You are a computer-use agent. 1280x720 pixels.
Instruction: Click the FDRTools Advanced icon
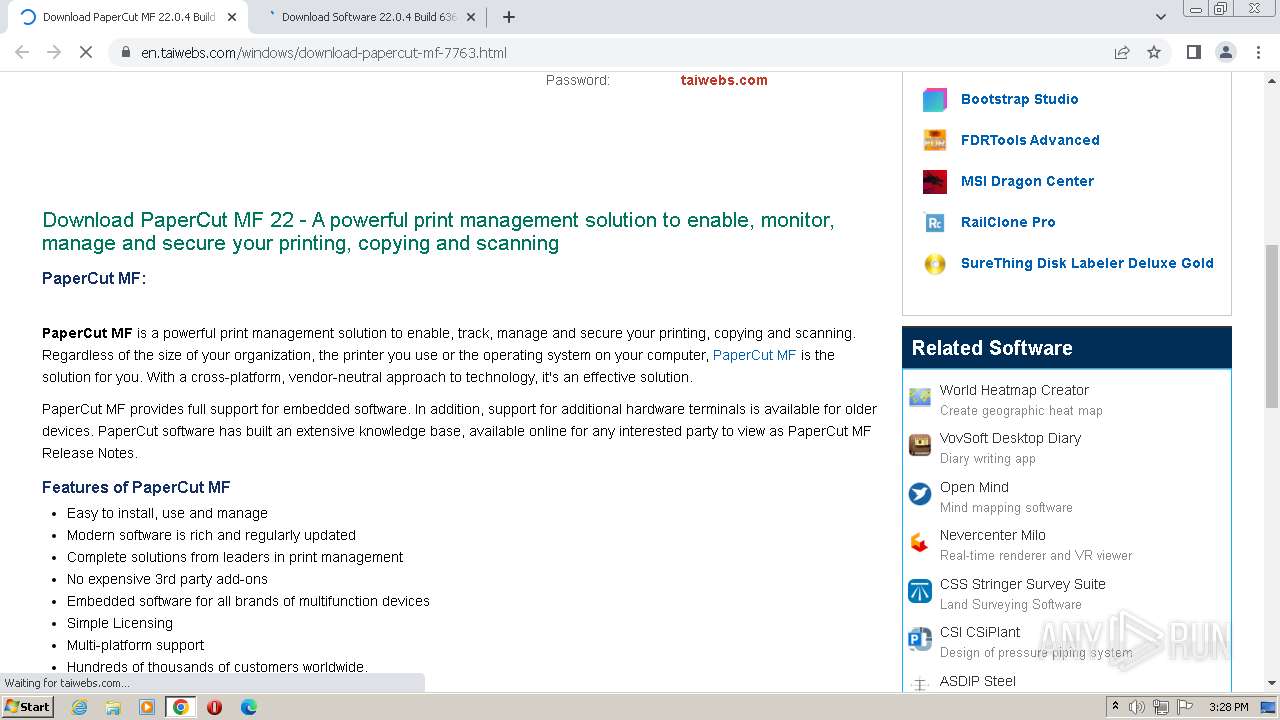(x=934, y=140)
